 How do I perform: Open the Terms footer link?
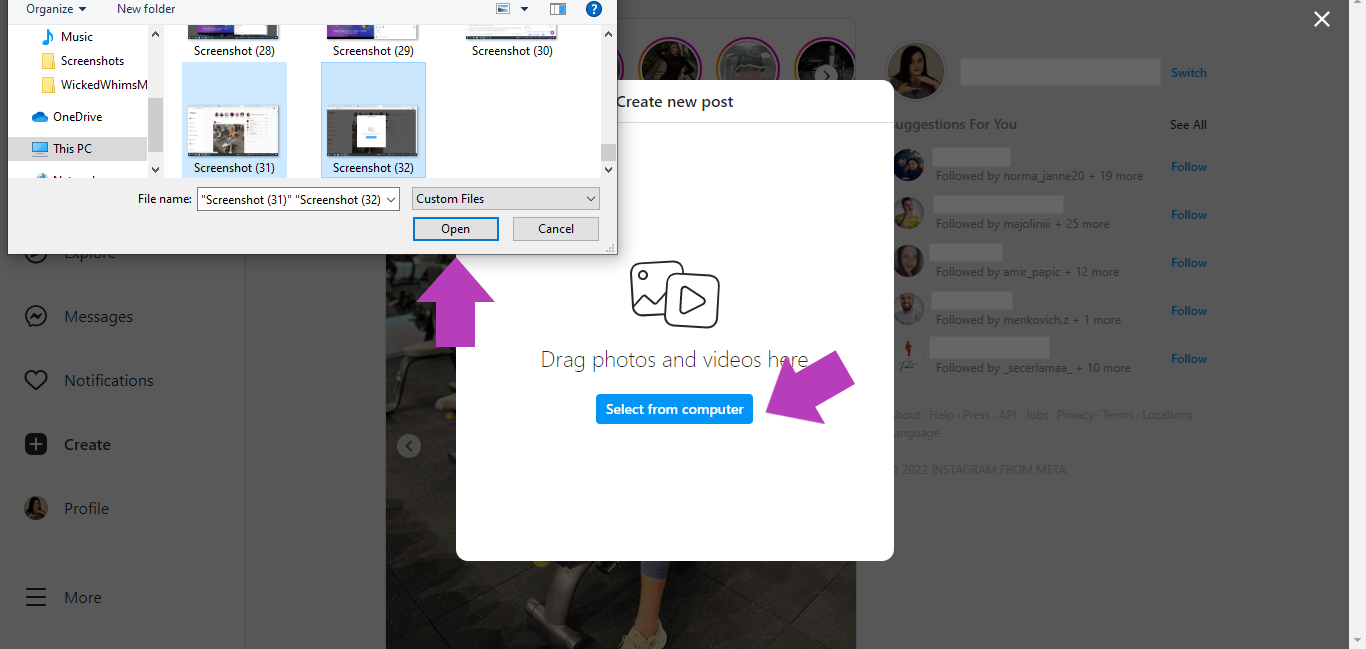tap(1118, 415)
